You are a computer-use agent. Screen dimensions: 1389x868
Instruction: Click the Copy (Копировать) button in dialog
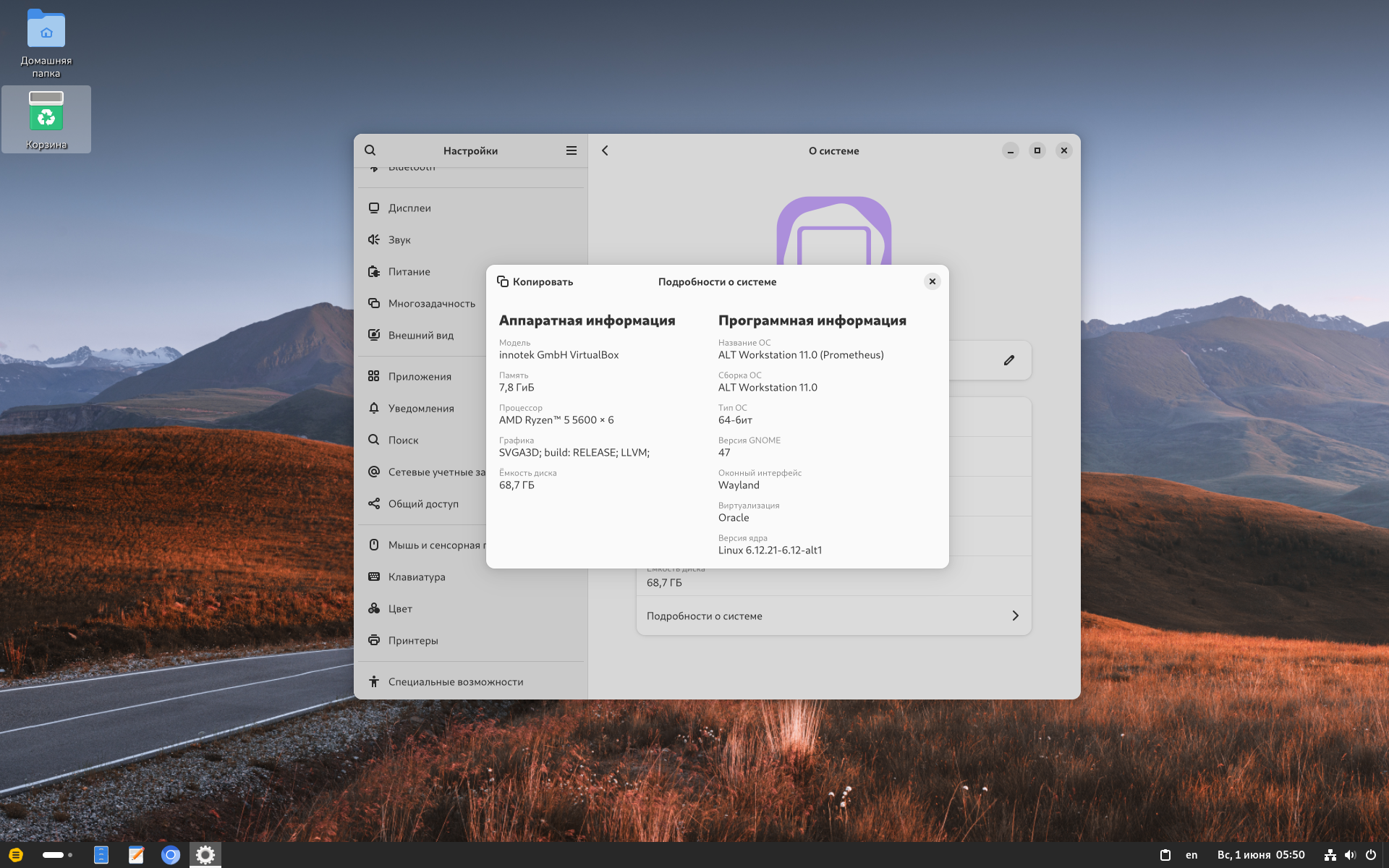point(535,282)
